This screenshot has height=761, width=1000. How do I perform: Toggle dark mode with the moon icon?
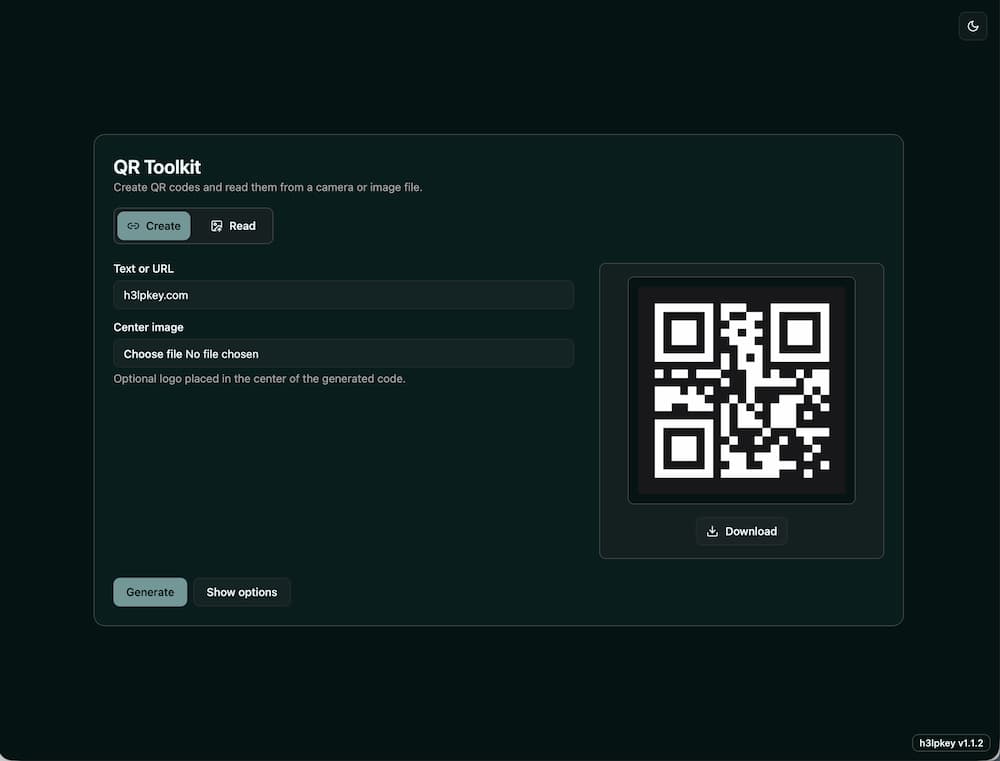(973, 26)
